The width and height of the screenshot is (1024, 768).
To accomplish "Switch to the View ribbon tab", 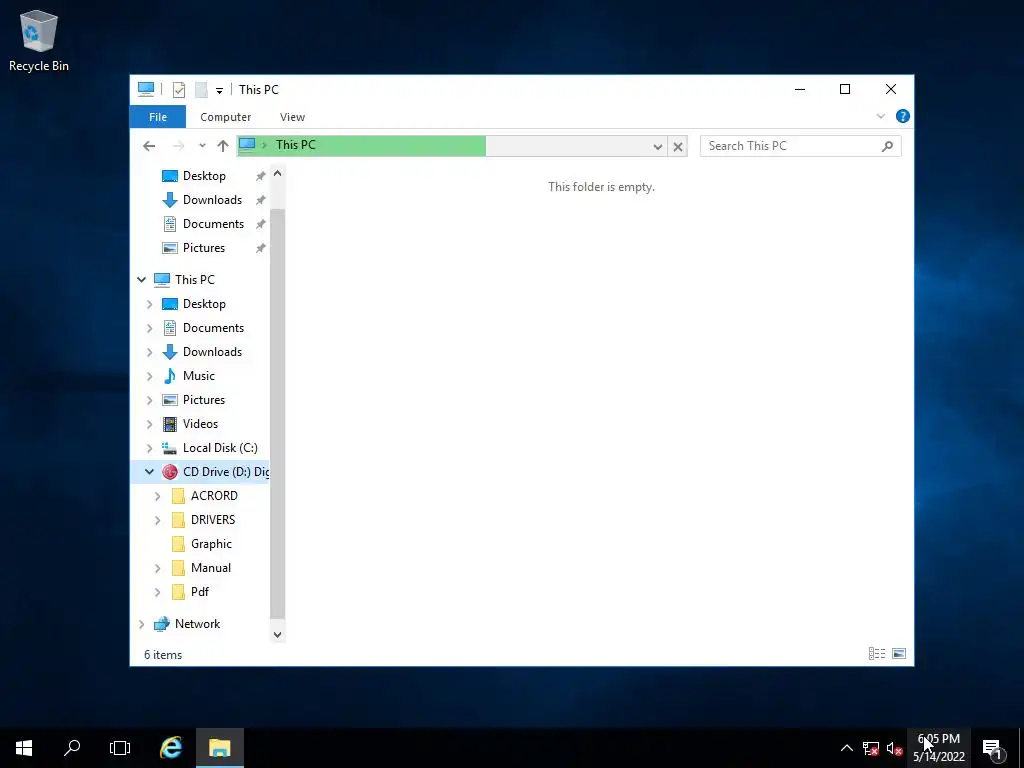I will pos(292,117).
